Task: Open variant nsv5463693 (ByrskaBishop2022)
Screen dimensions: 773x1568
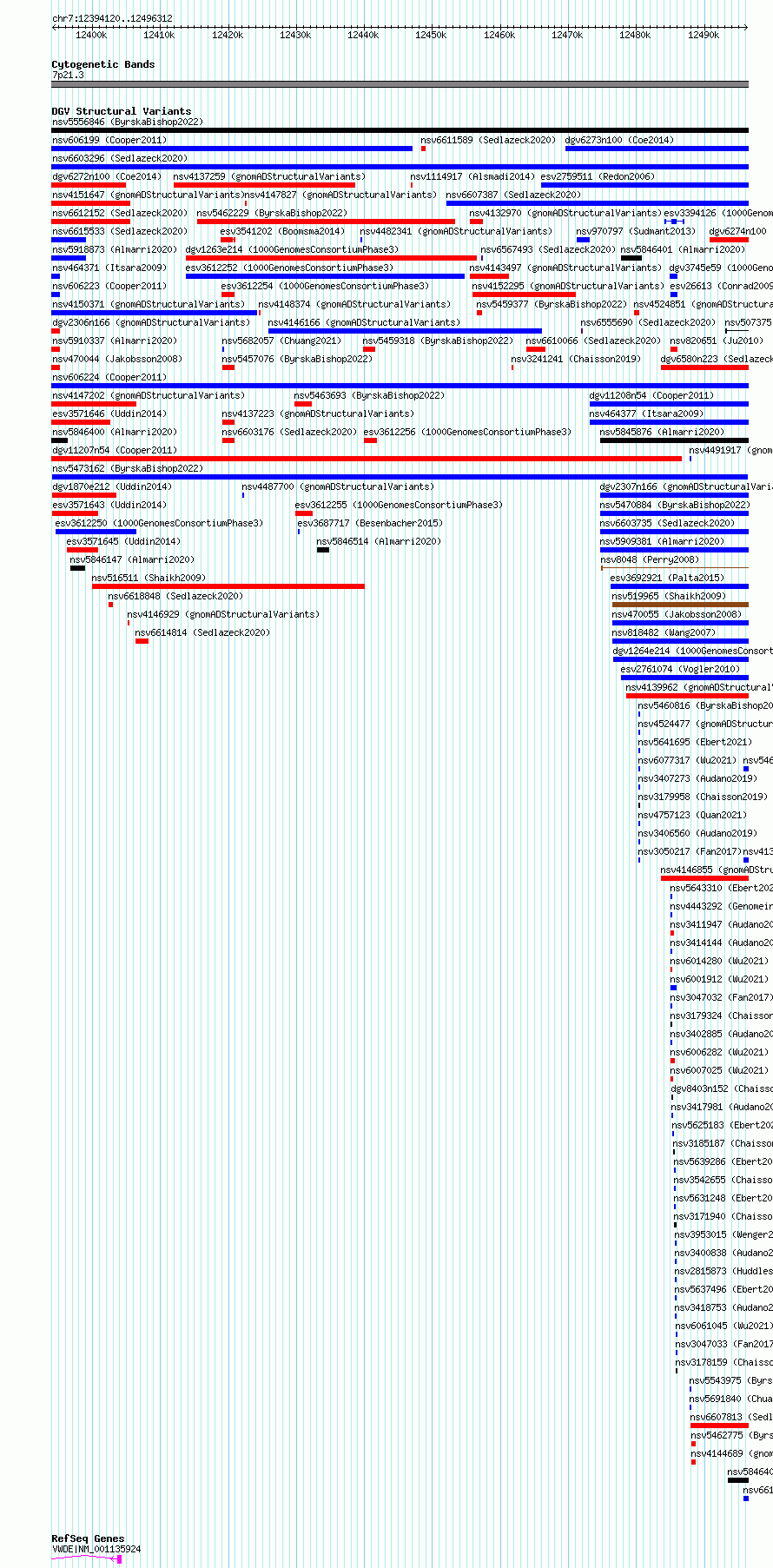Action: point(370,395)
